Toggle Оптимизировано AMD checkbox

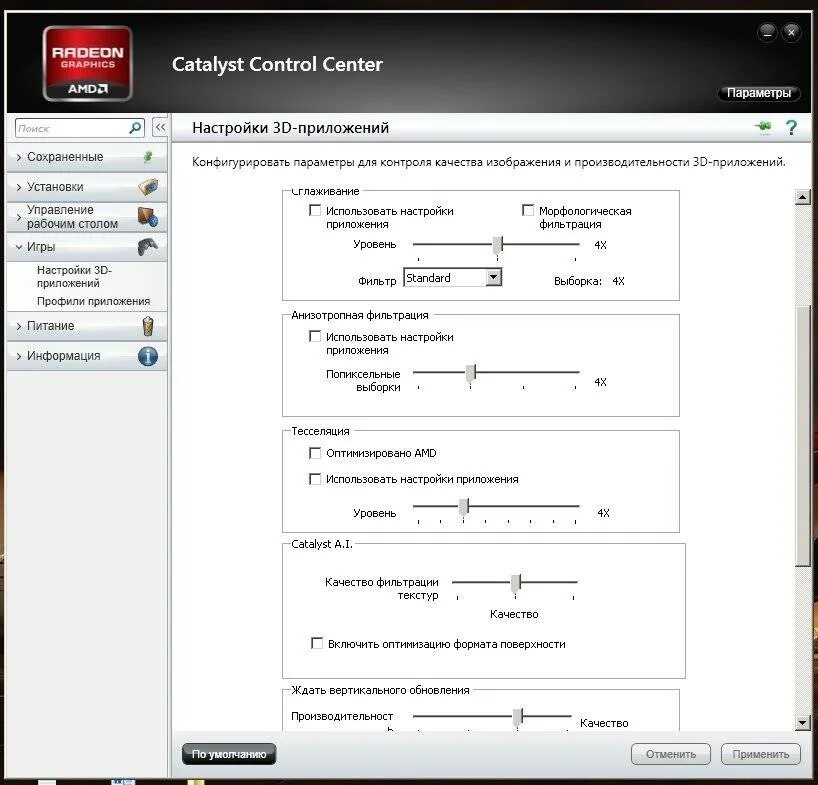(x=315, y=453)
